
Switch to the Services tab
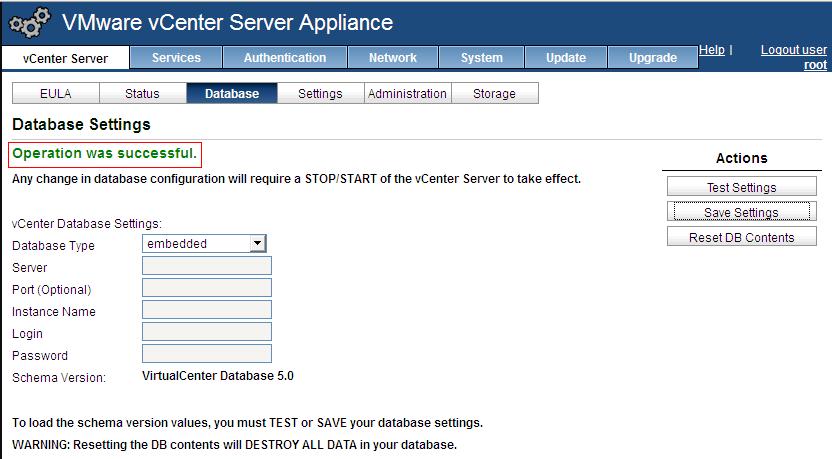tap(176, 57)
